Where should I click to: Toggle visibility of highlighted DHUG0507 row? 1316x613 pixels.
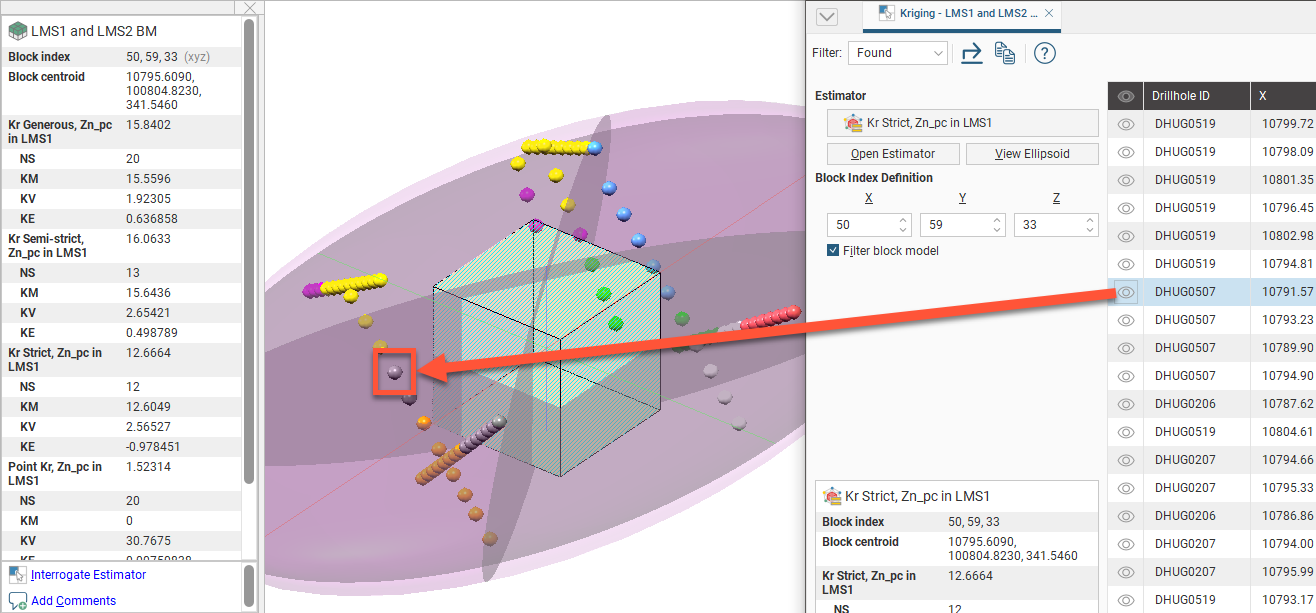point(1126,292)
